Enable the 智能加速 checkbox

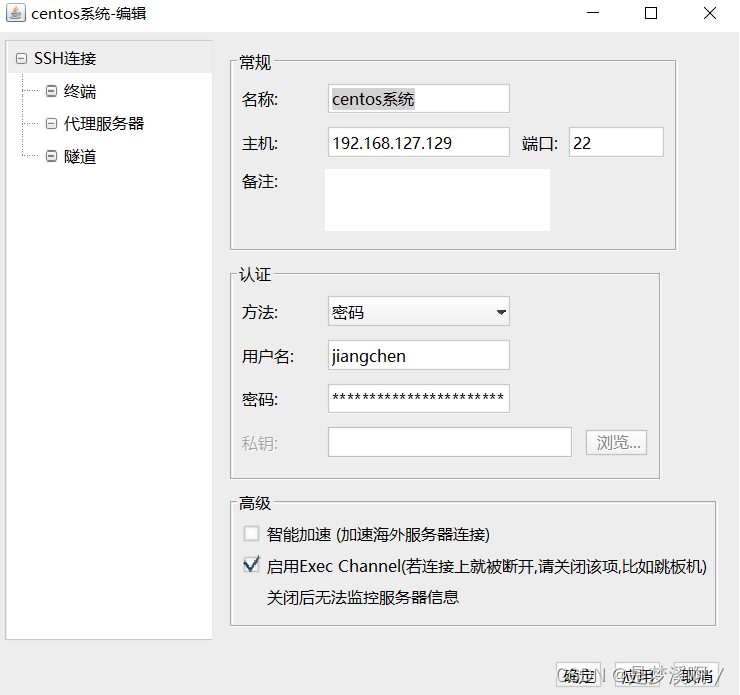tap(251, 534)
